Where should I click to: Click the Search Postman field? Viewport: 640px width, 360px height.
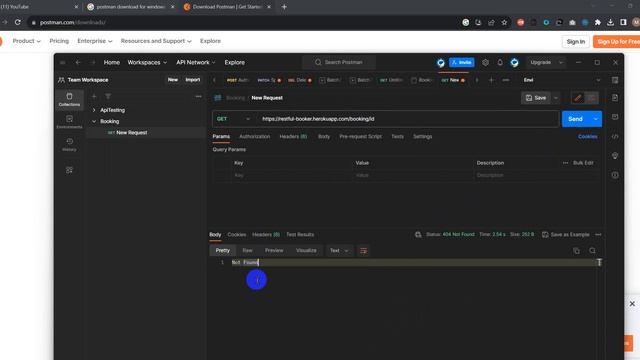(x=339, y=62)
